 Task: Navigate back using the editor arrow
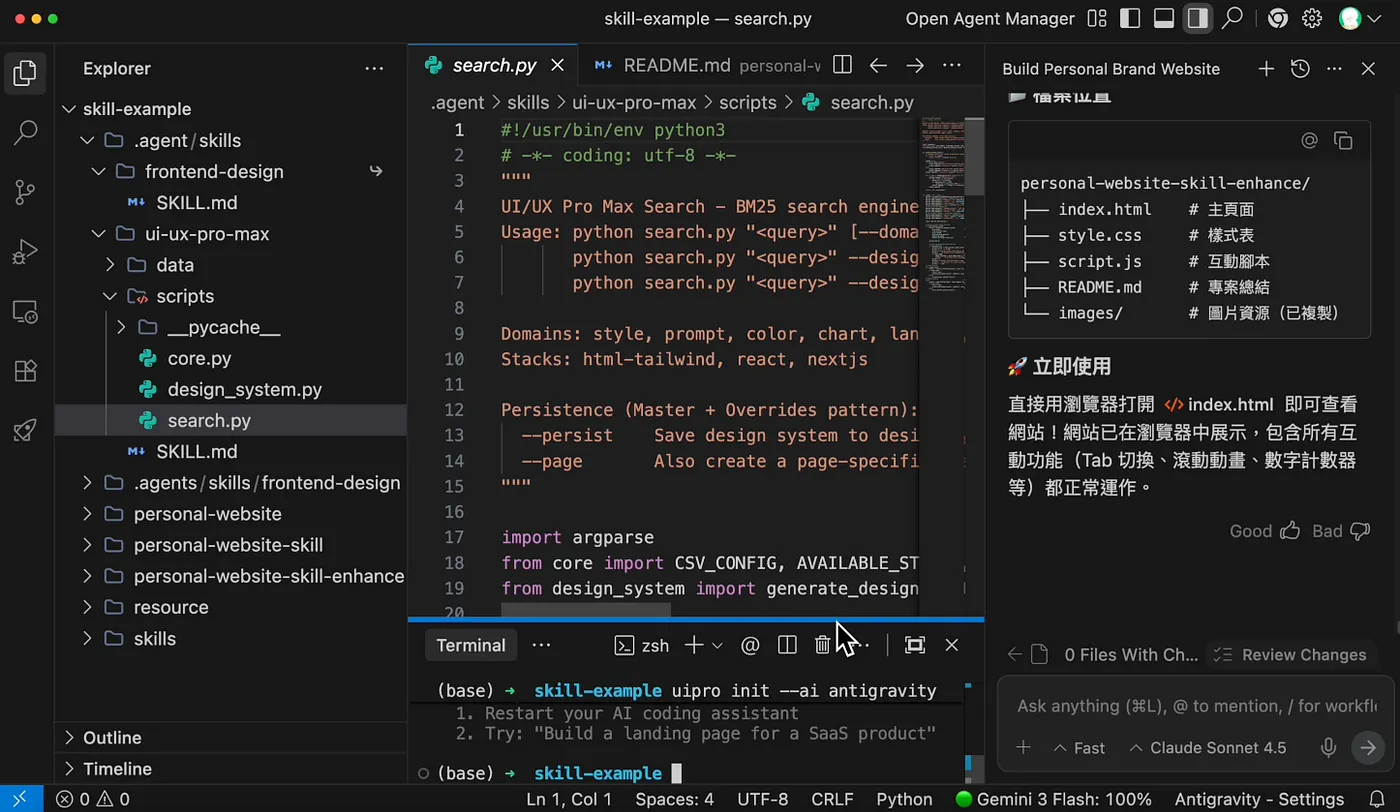[878, 65]
